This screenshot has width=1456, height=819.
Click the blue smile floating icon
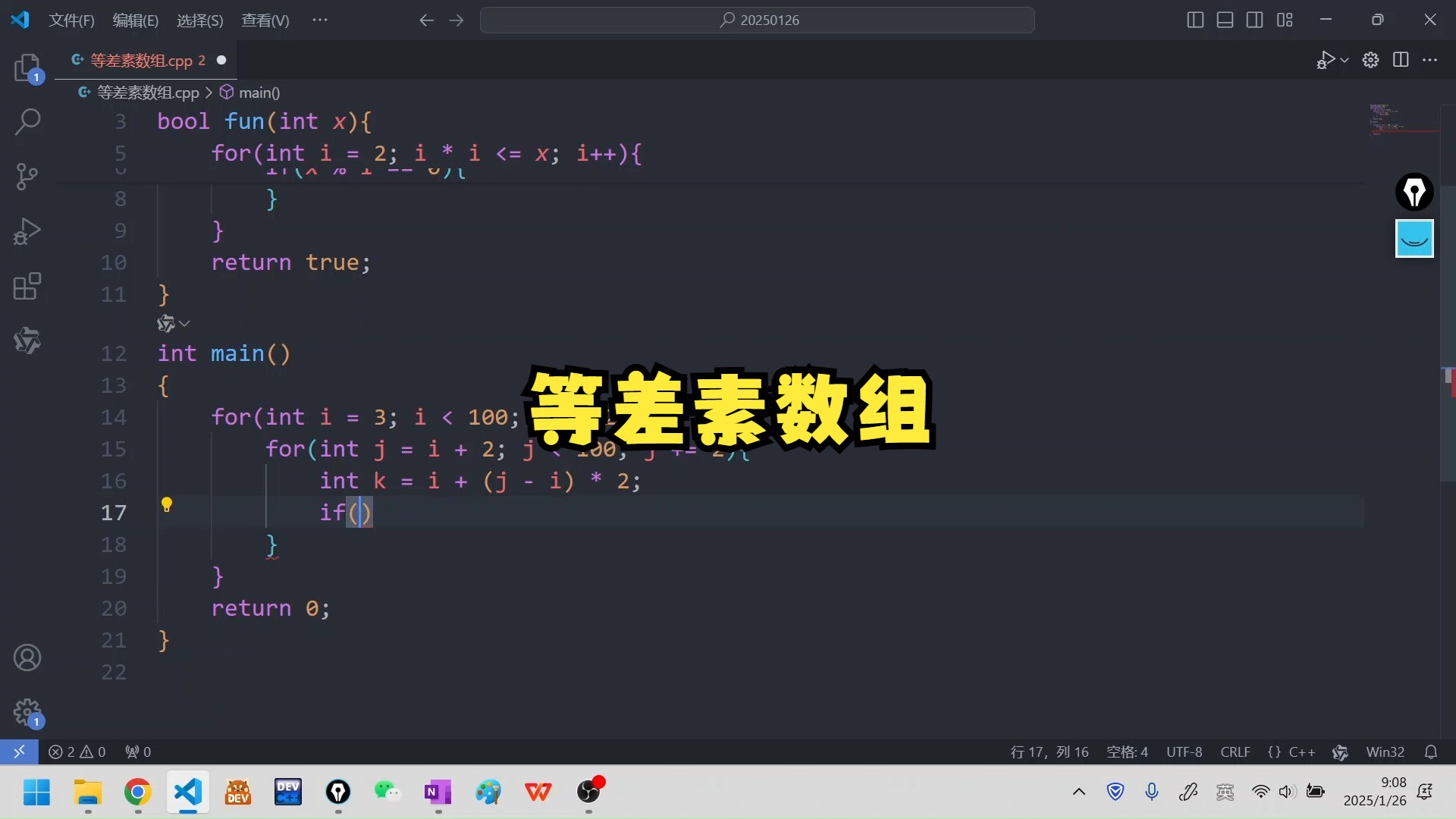[x=1414, y=239]
